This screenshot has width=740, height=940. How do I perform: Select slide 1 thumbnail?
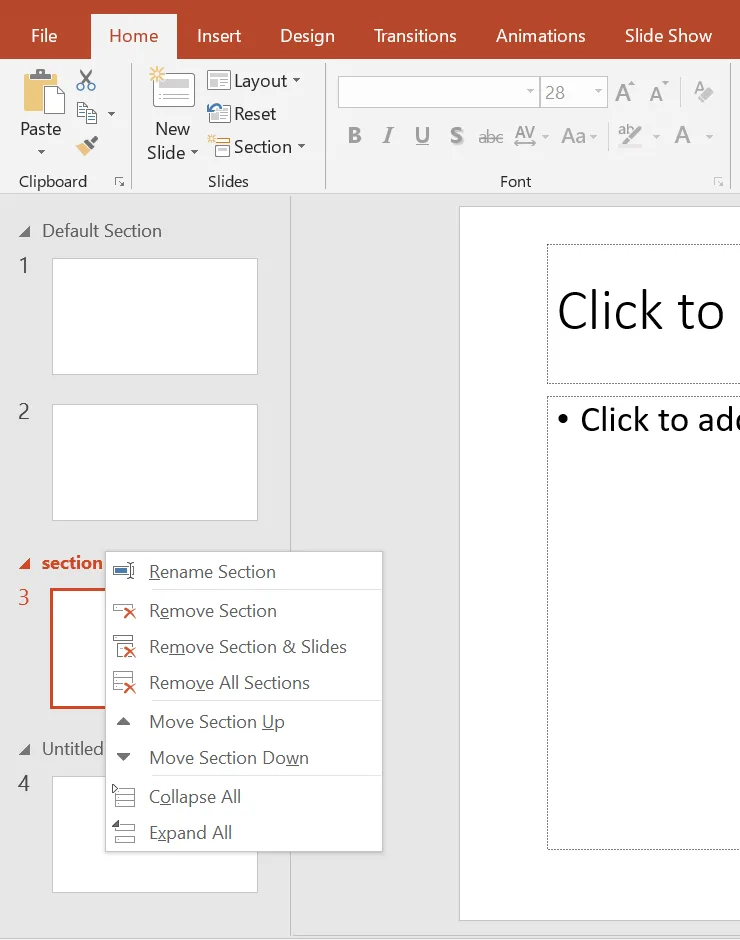pos(155,316)
